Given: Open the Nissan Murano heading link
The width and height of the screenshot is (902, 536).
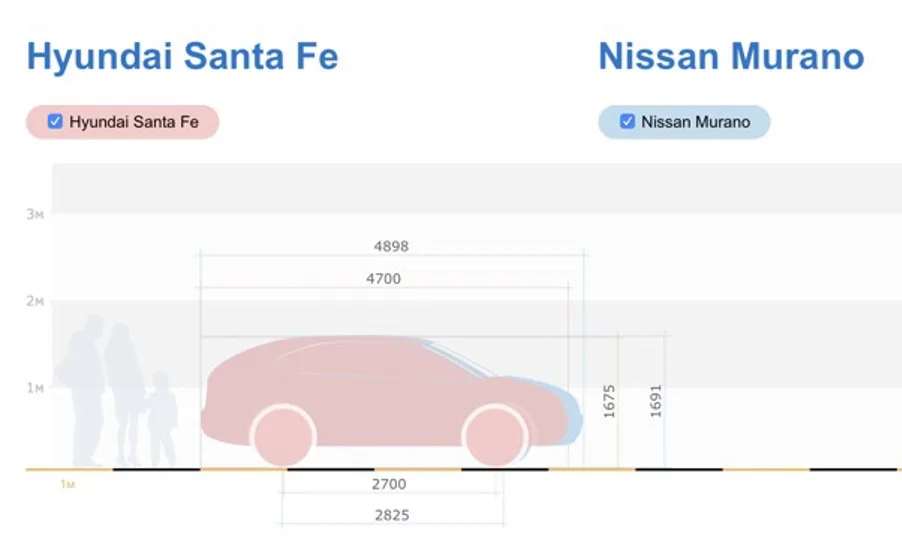Looking at the screenshot, I should pyautogui.click(x=731, y=56).
